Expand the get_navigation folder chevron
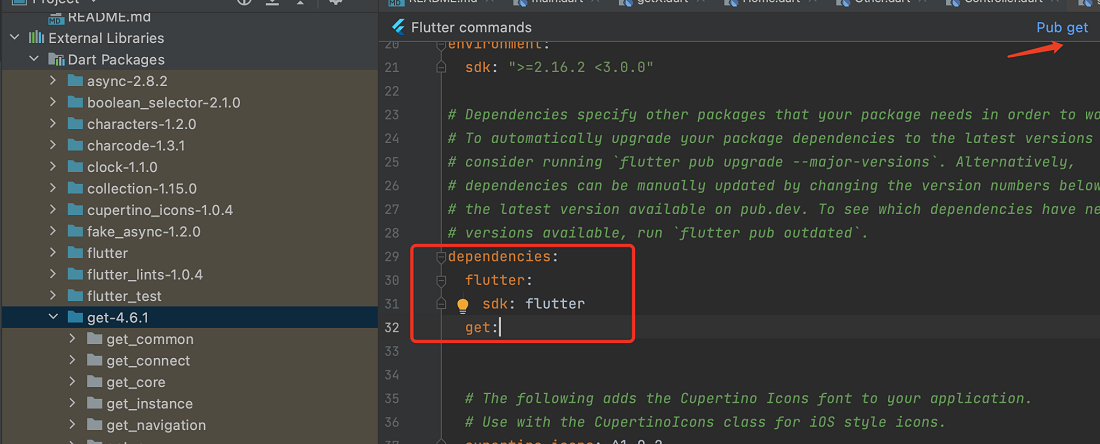Screen dimensions: 1100x444 tap(73, 424)
